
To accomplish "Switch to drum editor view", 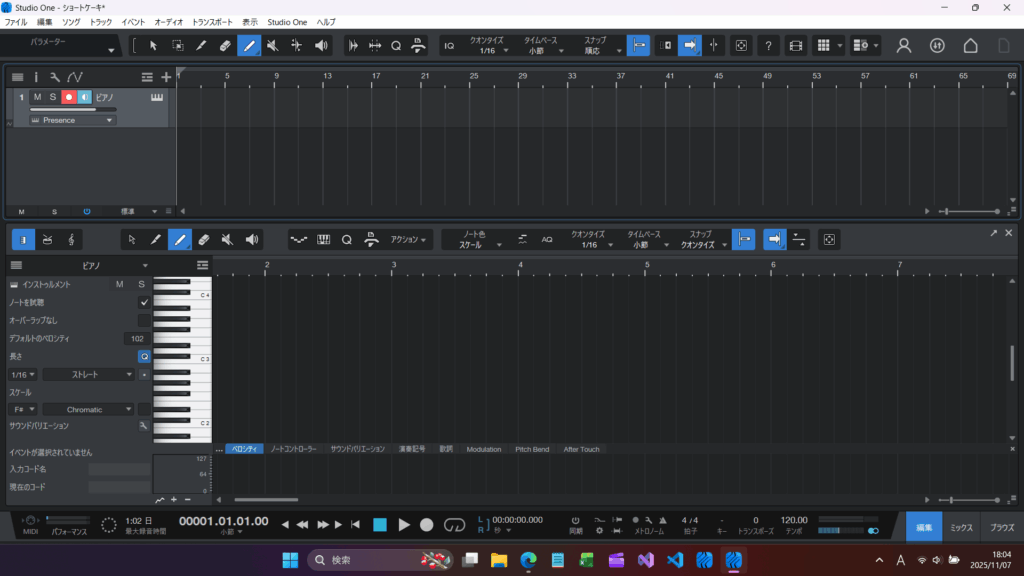I will (47, 240).
